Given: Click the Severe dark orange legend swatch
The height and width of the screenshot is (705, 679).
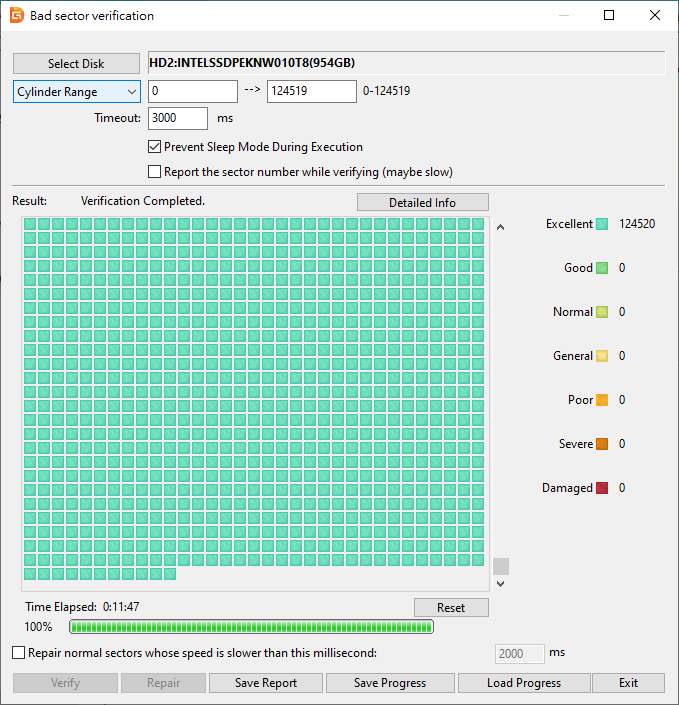Looking at the screenshot, I should (x=602, y=444).
